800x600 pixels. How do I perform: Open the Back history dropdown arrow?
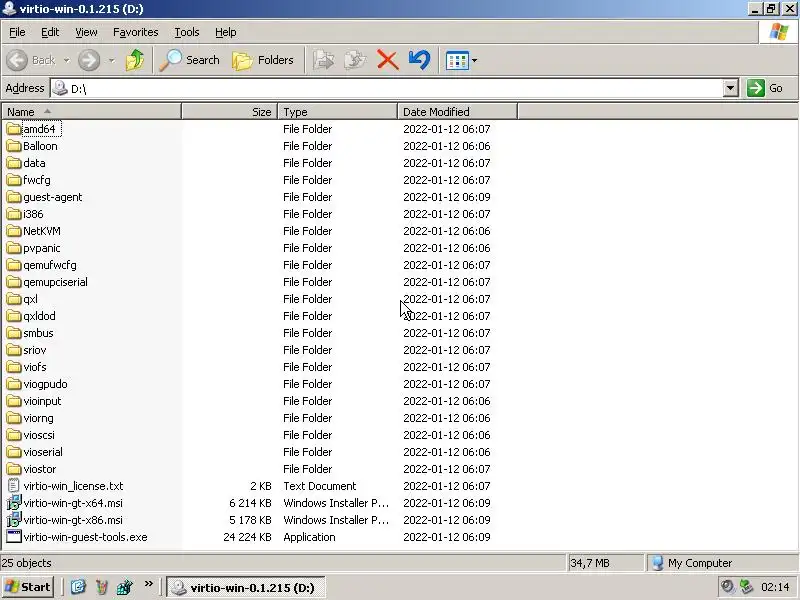click(67, 60)
